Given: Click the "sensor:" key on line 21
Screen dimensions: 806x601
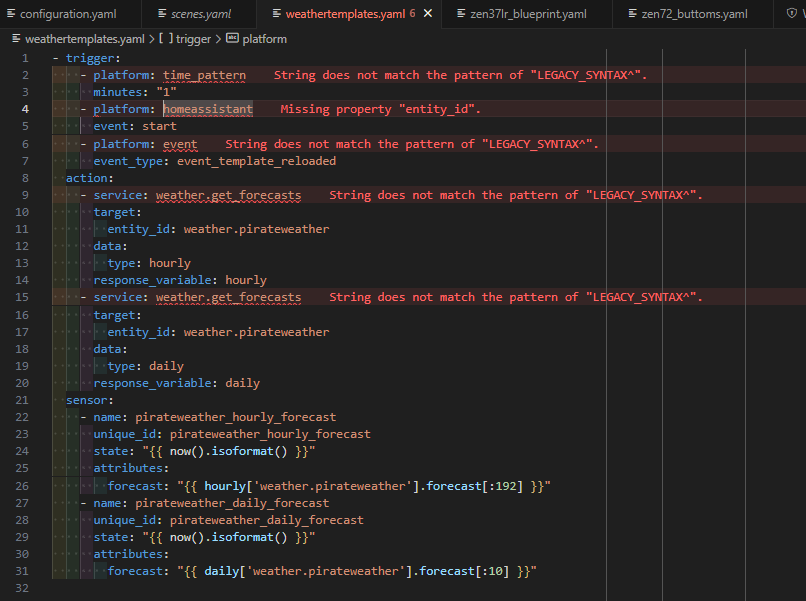Looking at the screenshot, I should click(x=89, y=400).
